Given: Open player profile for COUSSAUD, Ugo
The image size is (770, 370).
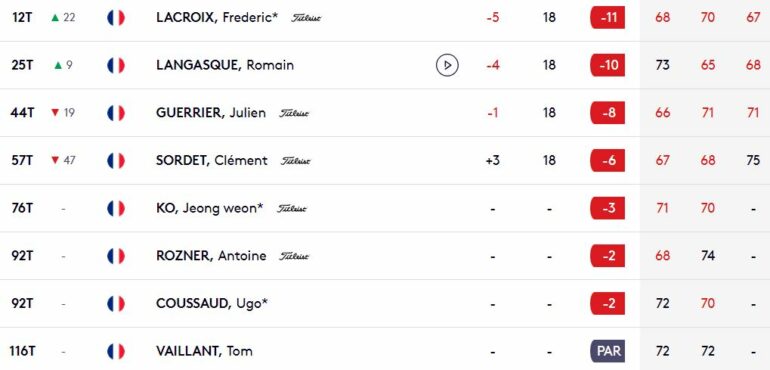Looking at the screenshot, I should point(212,304).
